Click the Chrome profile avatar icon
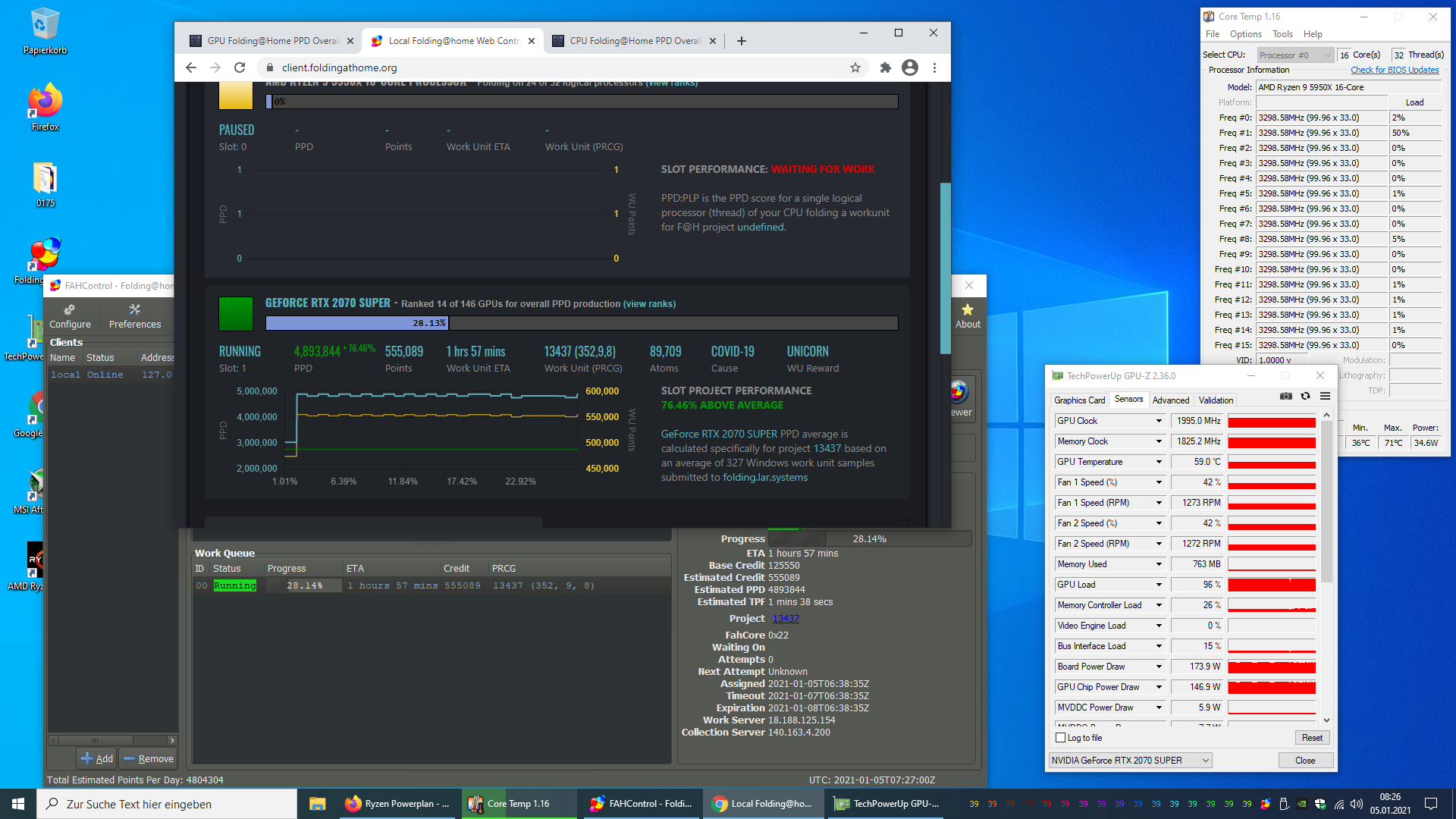The image size is (1456, 819). [910, 67]
